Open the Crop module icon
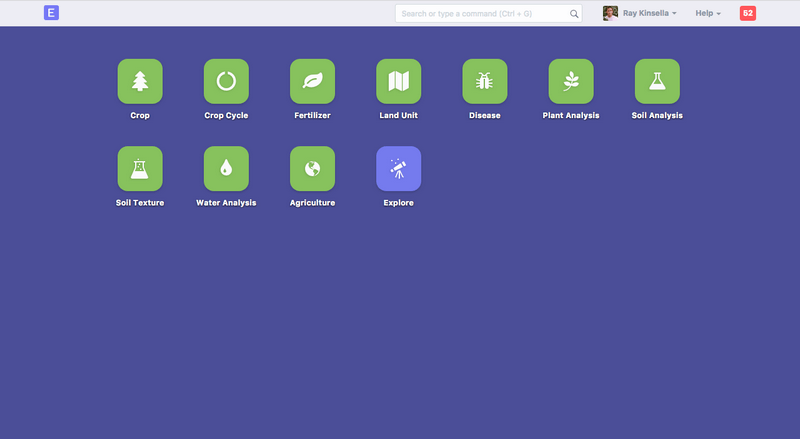Image resolution: width=800 pixels, height=439 pixels. click(140, 81)
